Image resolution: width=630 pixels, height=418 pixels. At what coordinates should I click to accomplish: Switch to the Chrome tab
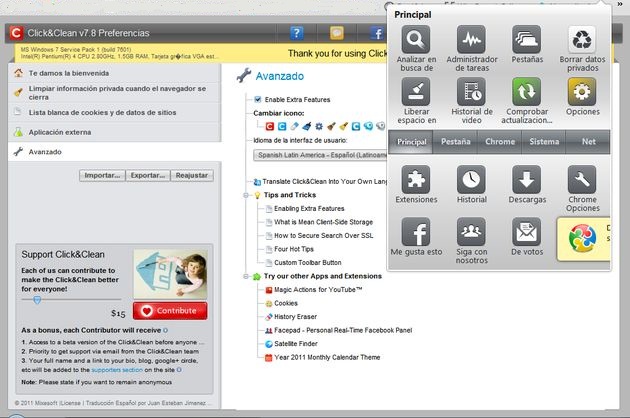(x=499, y=142)
